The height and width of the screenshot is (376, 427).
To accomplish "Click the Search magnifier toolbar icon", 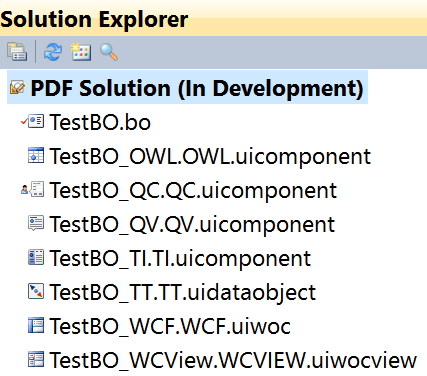I will (x=109, y=52).
